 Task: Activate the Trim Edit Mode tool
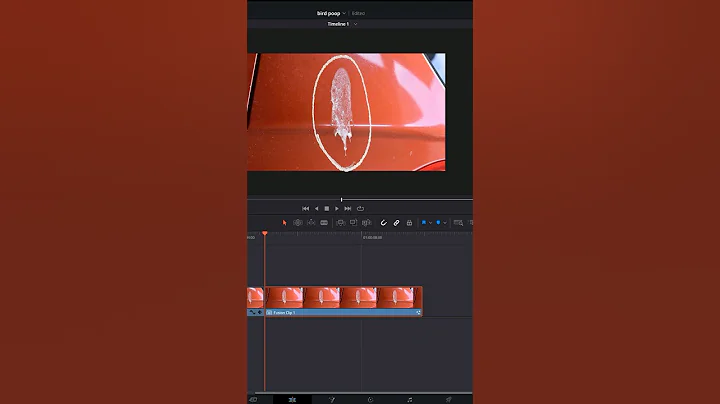tap(298, 223)
